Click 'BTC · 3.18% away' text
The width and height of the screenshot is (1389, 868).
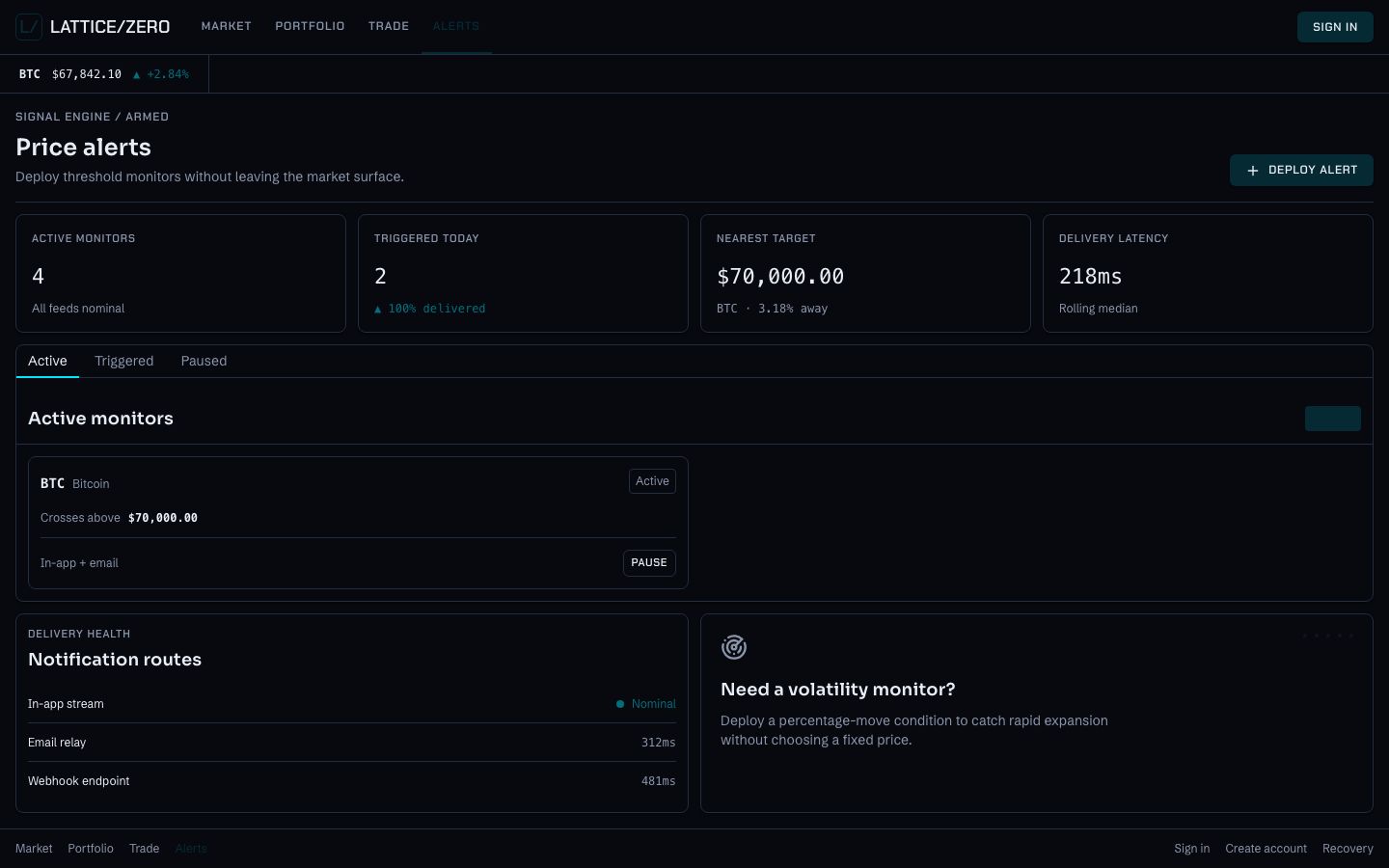[772, 309]
